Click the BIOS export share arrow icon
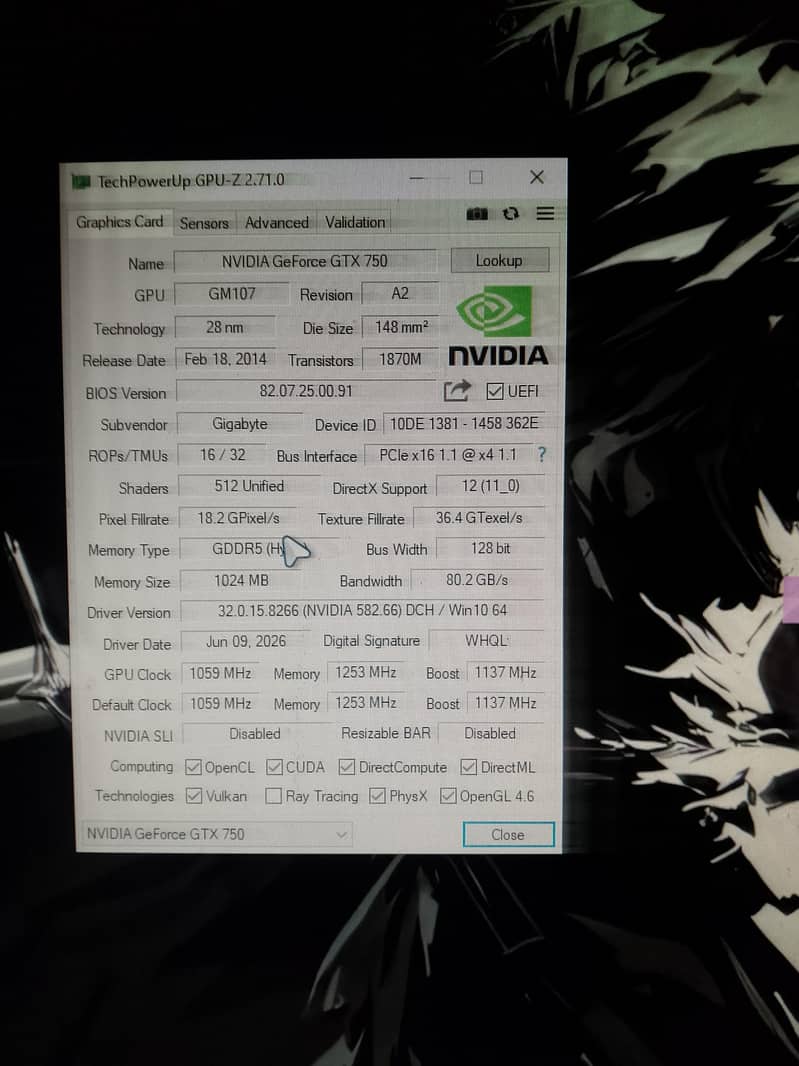The height and width of the screenshot is (1066, 799). (457, 391)
